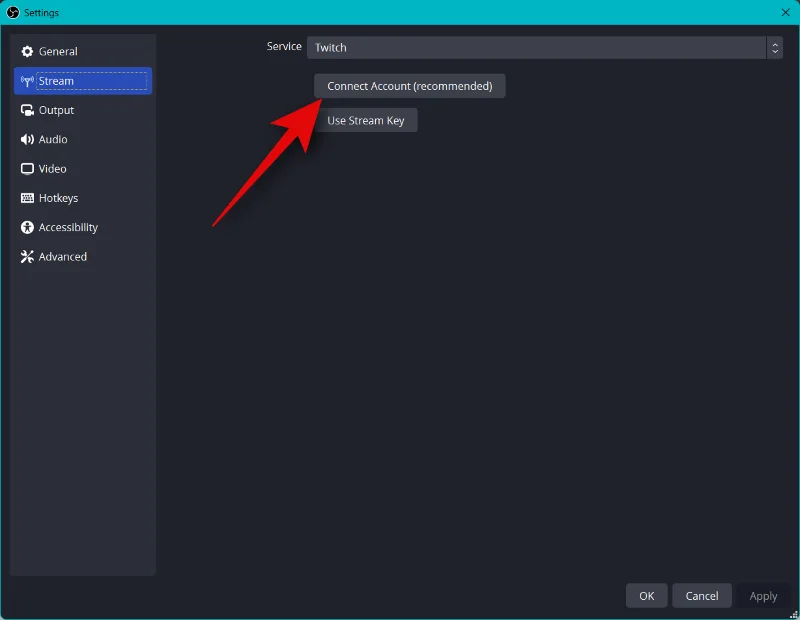Screen dimensions: 800x620
Task: Click the Apply button
Action: [x=763, y=596]
